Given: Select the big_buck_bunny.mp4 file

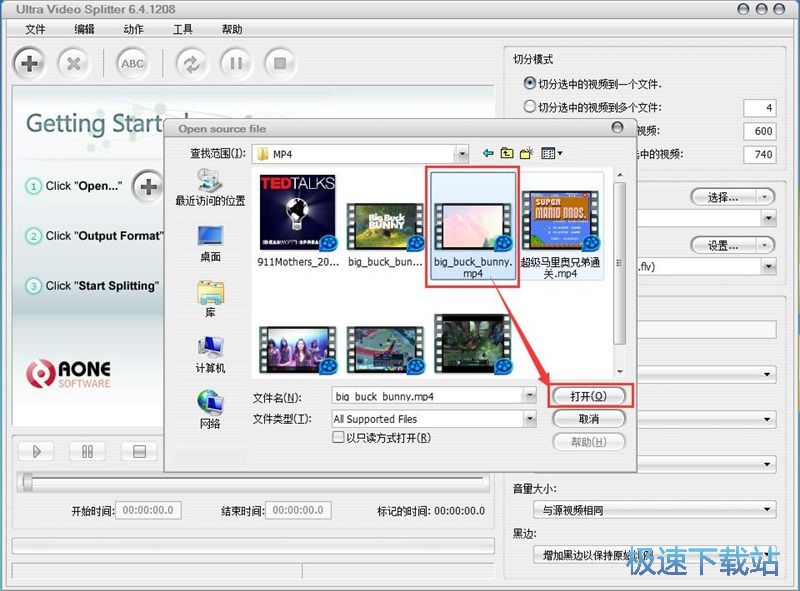Looking at the screenshot, I should [472, 227].
